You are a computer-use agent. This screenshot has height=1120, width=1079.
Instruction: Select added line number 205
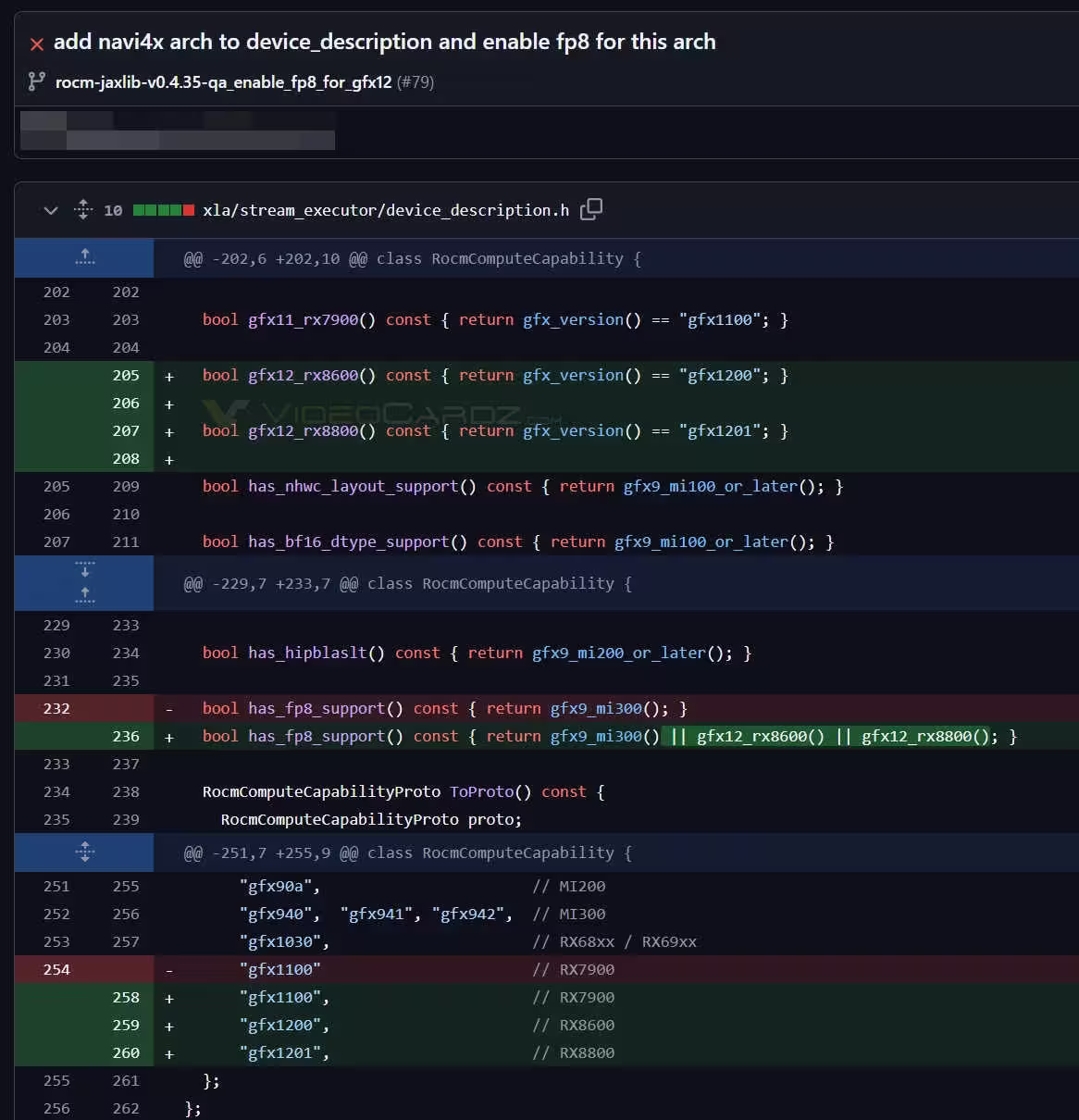click(x=126, y=375)
